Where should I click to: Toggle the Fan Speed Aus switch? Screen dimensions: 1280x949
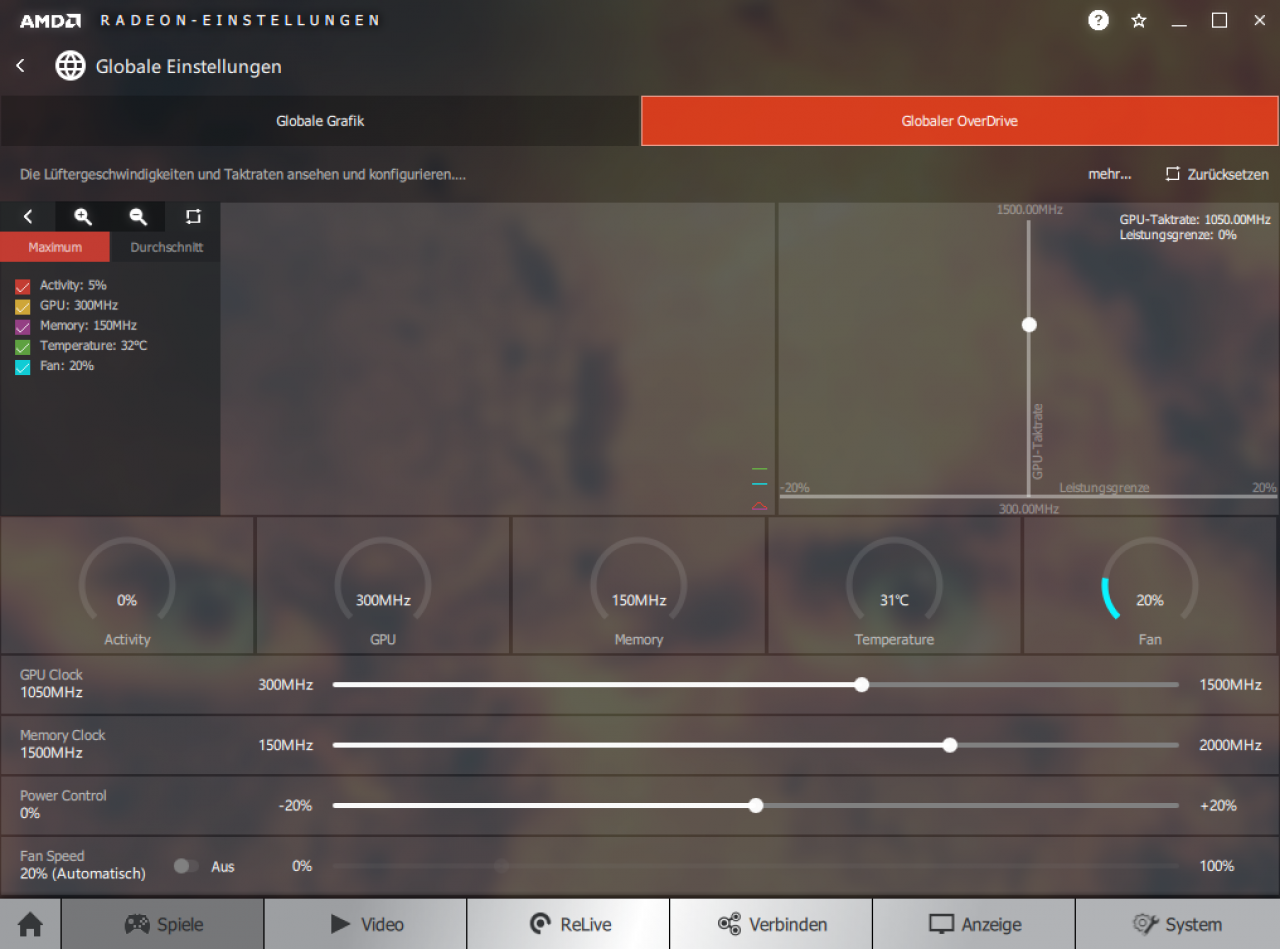(186, 866)
